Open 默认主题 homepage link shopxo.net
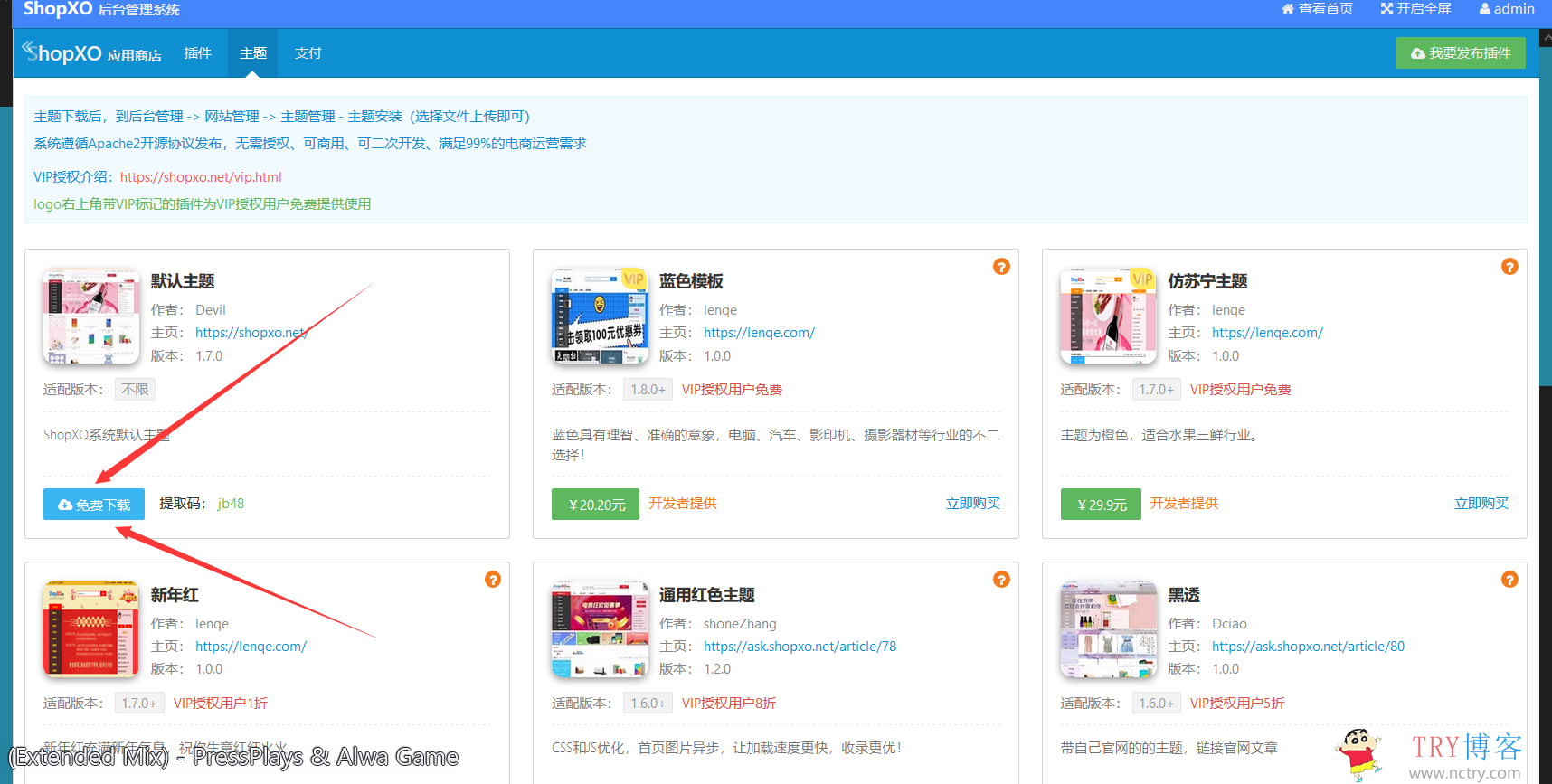Image resolution: width=1552 pixels, height=784 pixels. coord(251,333)
